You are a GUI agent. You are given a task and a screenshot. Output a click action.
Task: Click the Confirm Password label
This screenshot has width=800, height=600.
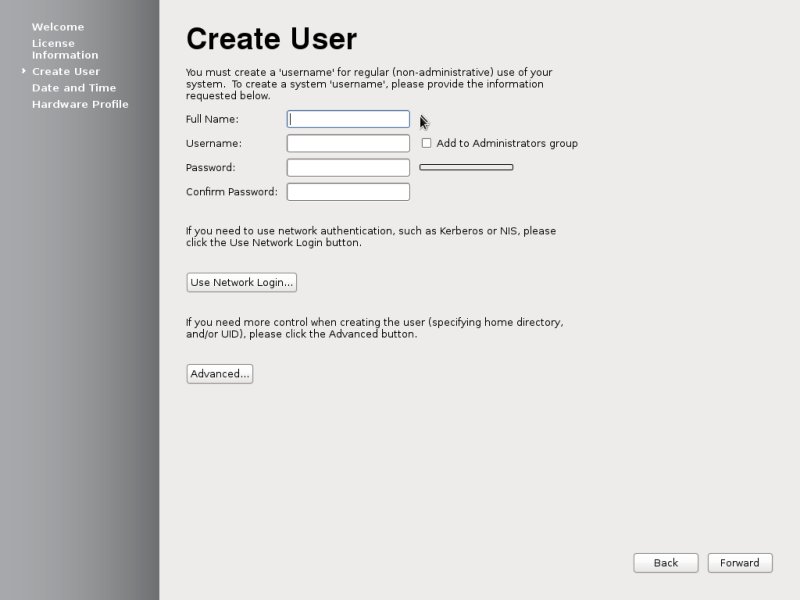232,192
